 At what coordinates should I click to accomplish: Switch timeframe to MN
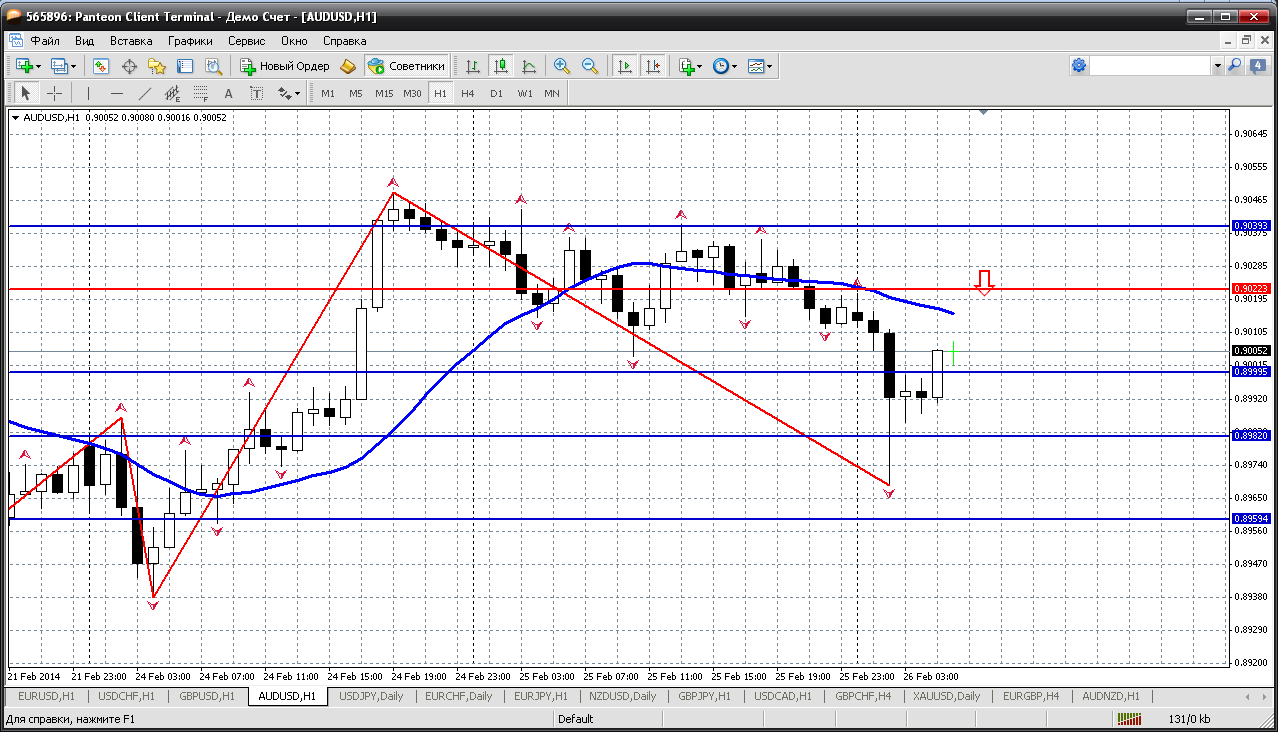552,93
